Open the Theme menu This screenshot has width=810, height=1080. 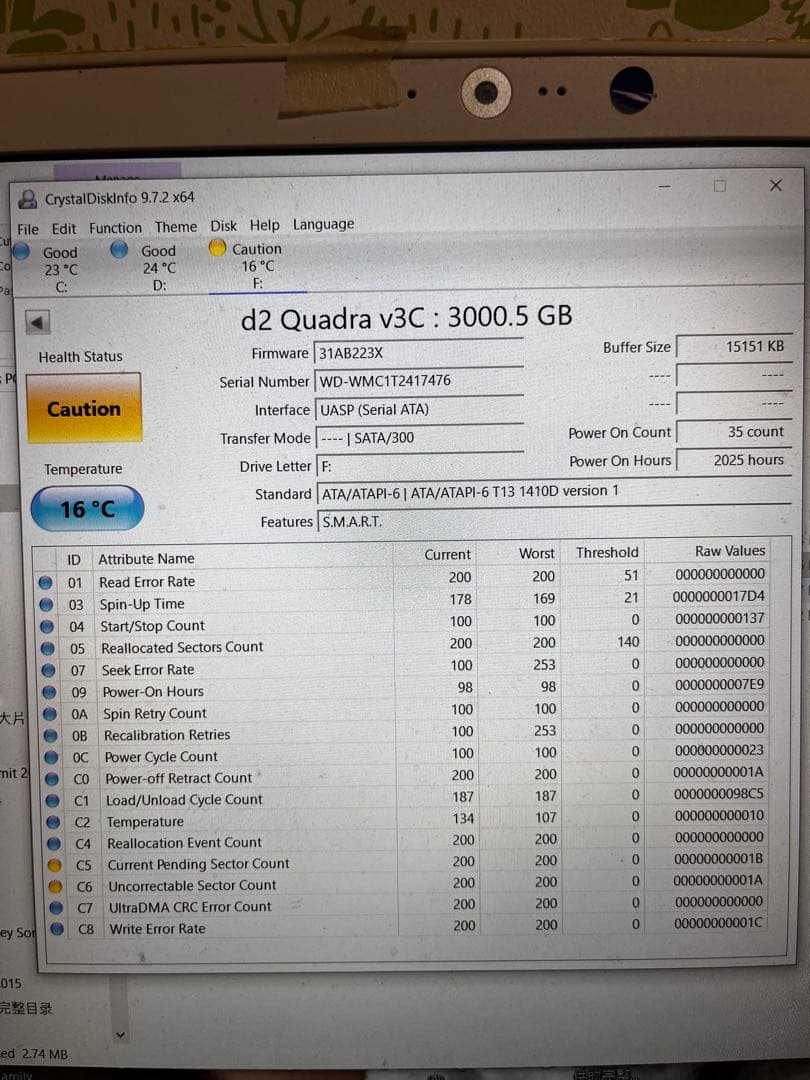pyautogui.click(x=176, y=227)
